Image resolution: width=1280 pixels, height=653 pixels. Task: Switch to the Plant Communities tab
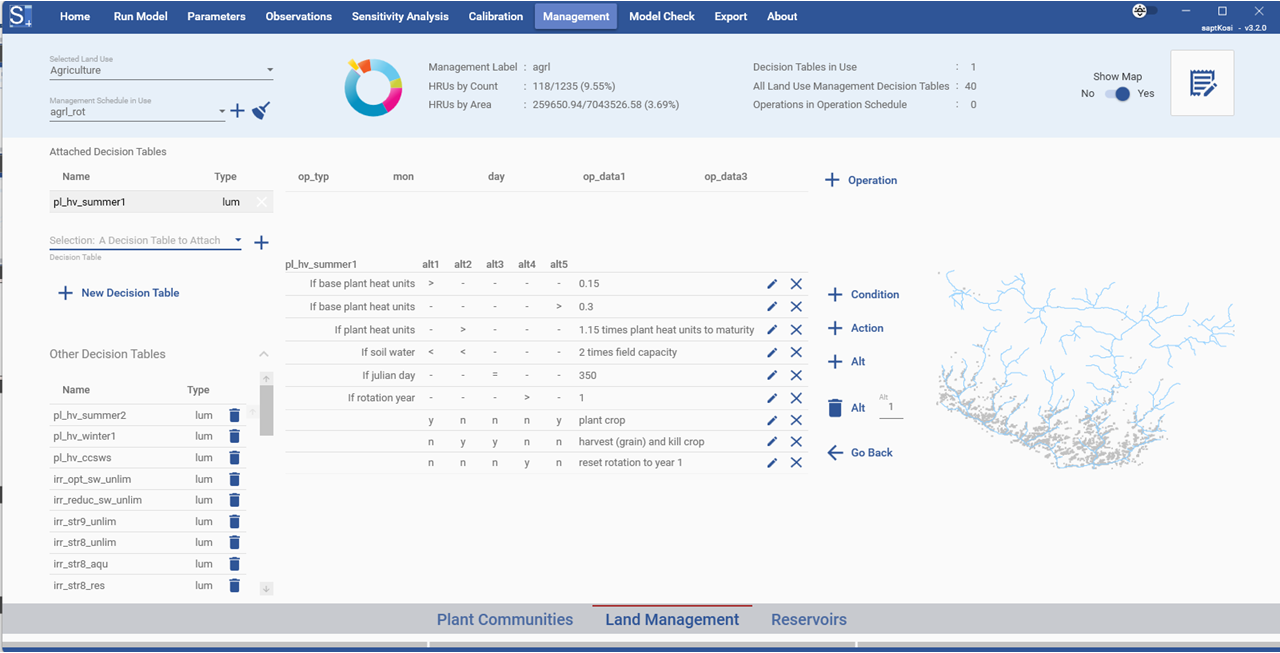coord(504,619)
